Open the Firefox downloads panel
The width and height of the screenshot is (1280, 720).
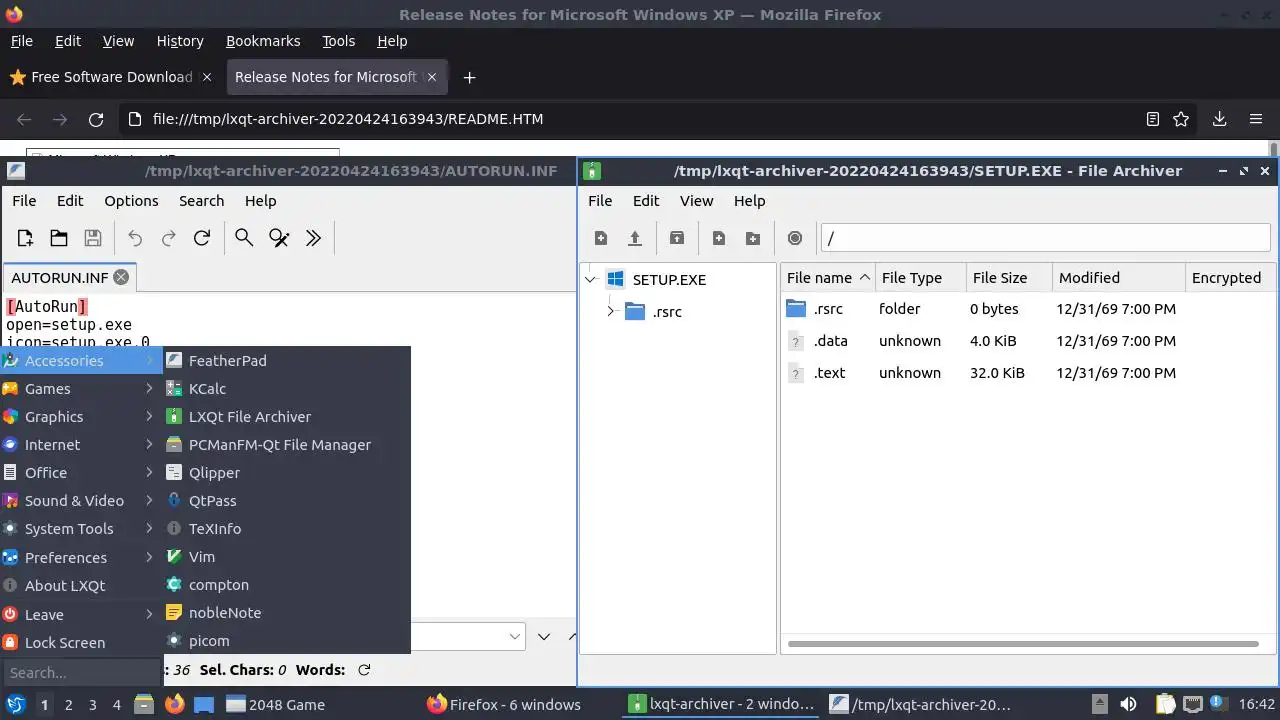click(1219, 119)
